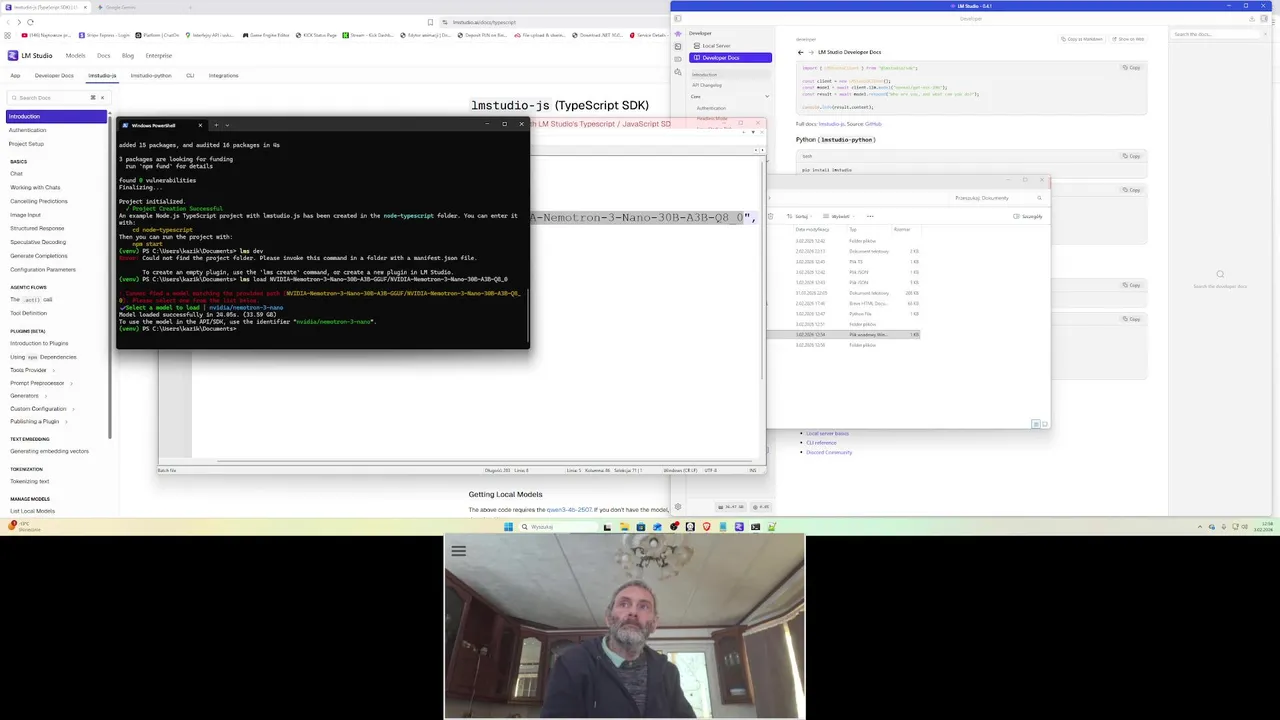Expand Custom Configuration sidebar item
Image resolution: width=1280 pixels, height=720 pixels.
click(75, 409)
